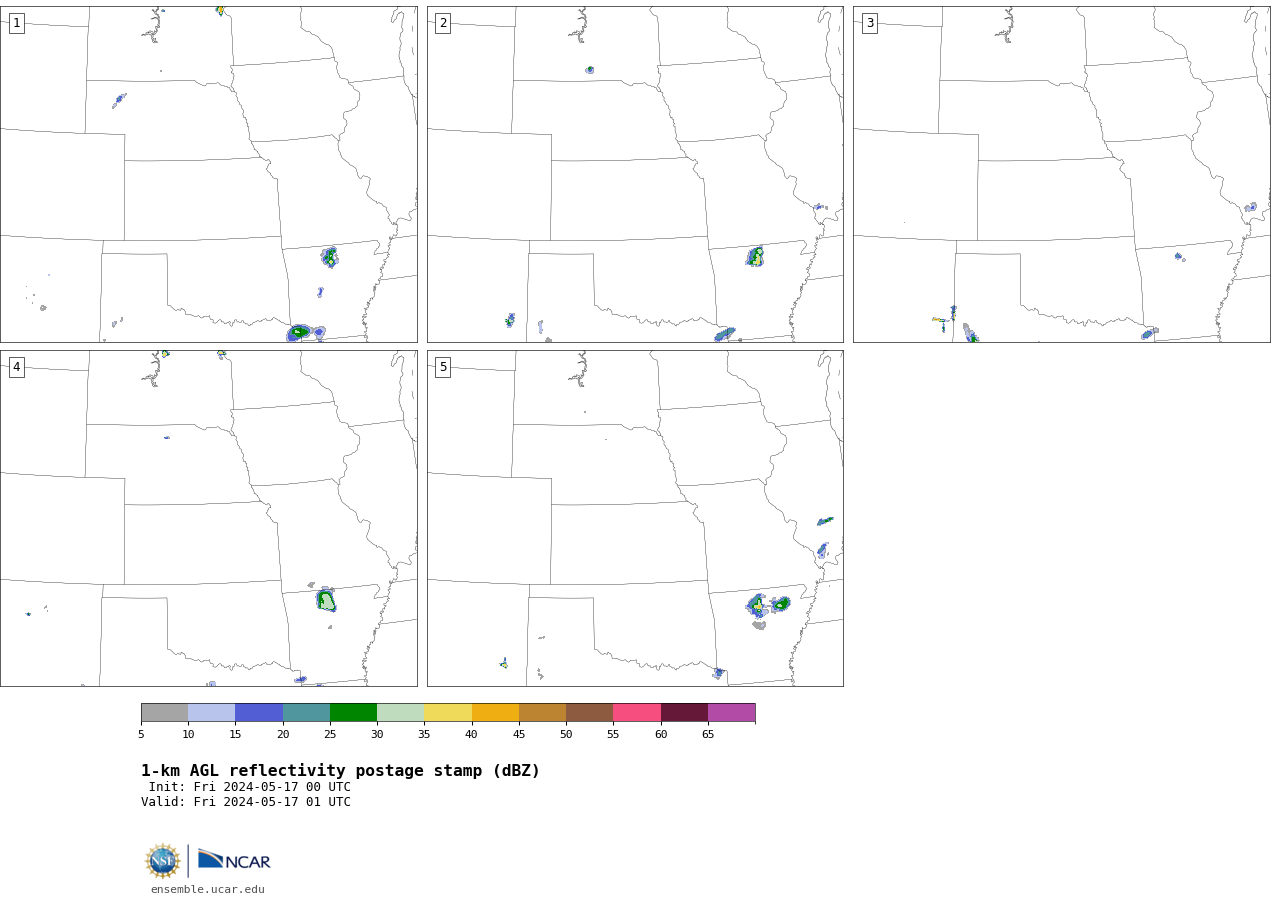The image size is (1280, 901).
Task: Click the 'Valid: Fri 2024-05-17 01 UTC' text
Action: [x=246, y=802]
